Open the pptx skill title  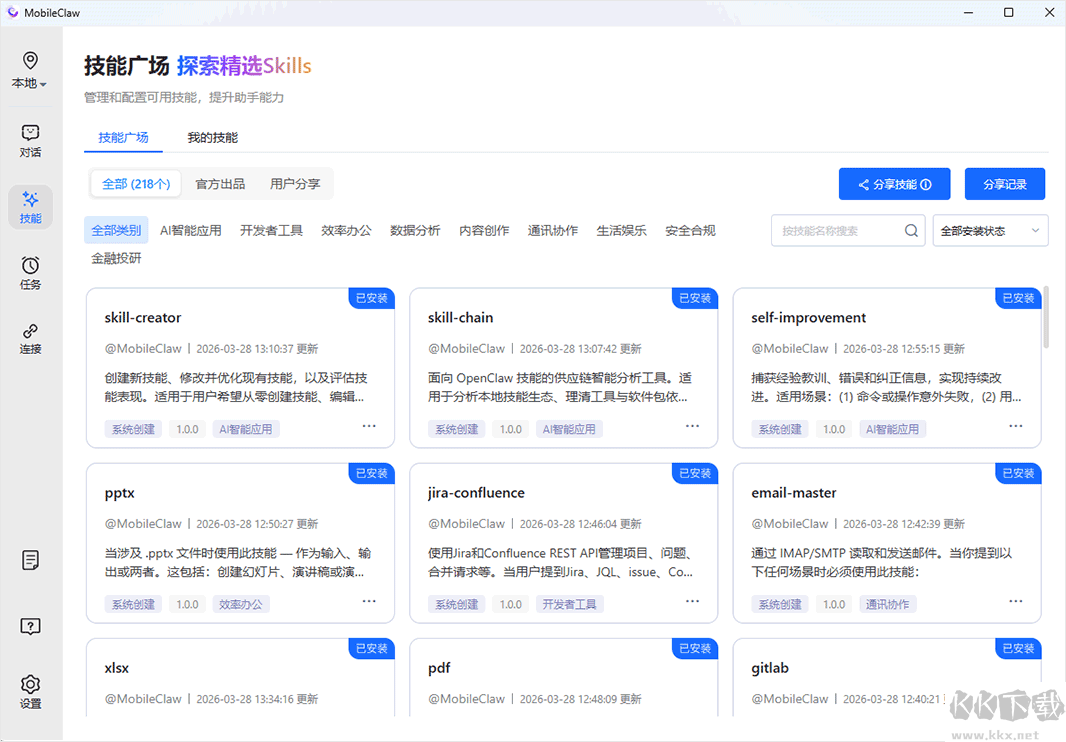pos(120,493)
